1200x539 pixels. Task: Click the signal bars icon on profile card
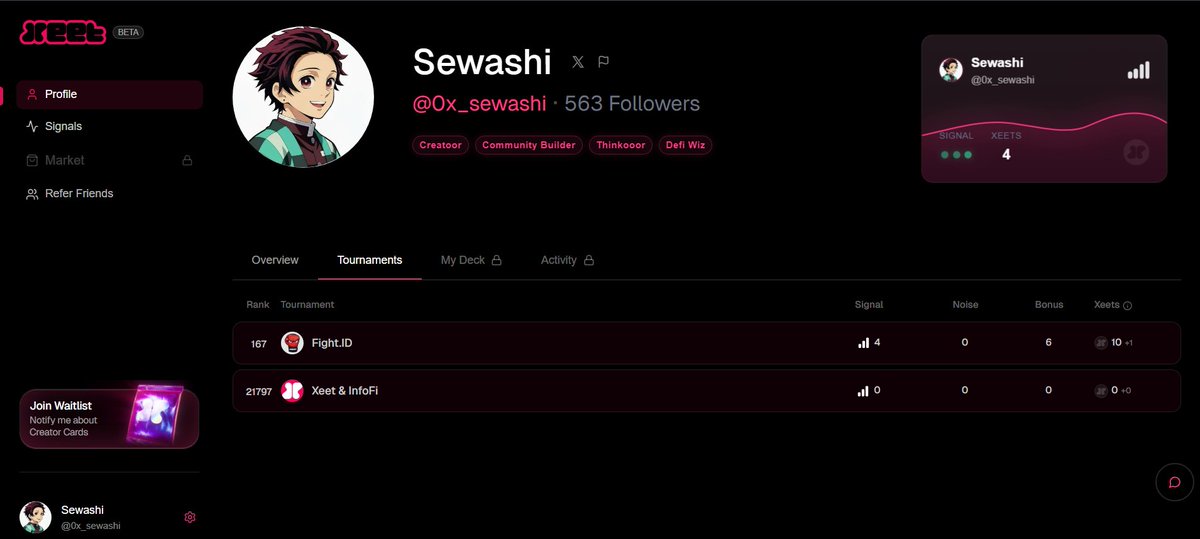[1138, 70]
